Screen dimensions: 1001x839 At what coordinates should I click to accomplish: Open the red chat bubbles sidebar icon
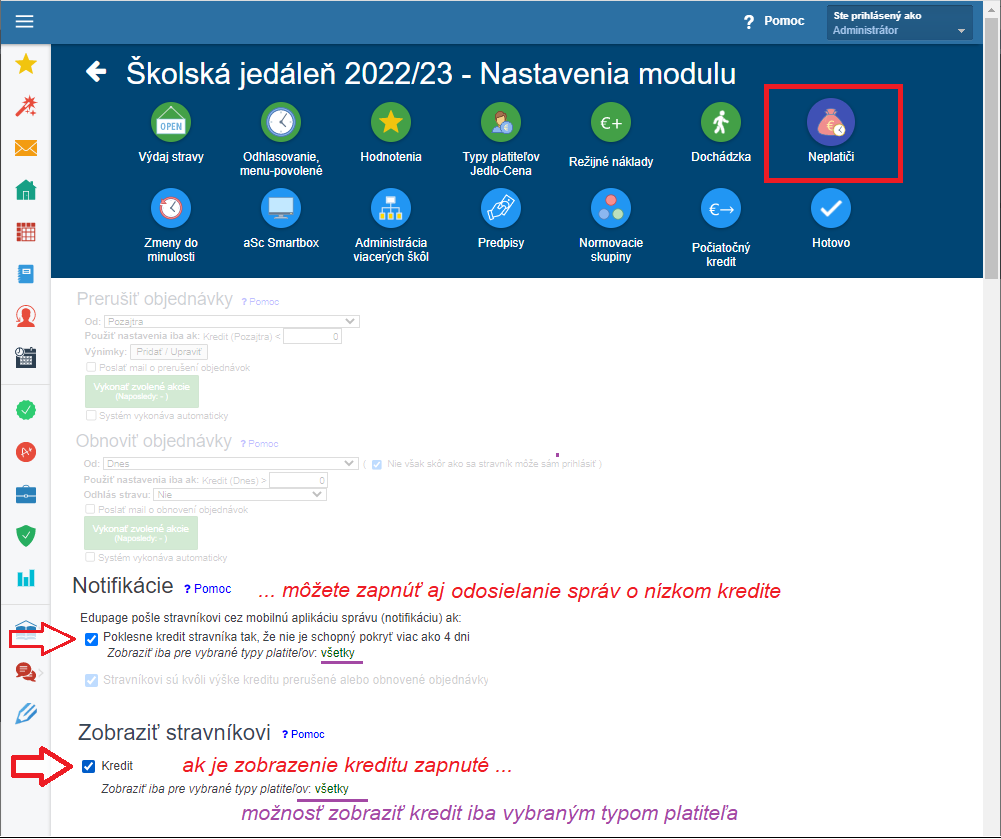coord(26,672)
